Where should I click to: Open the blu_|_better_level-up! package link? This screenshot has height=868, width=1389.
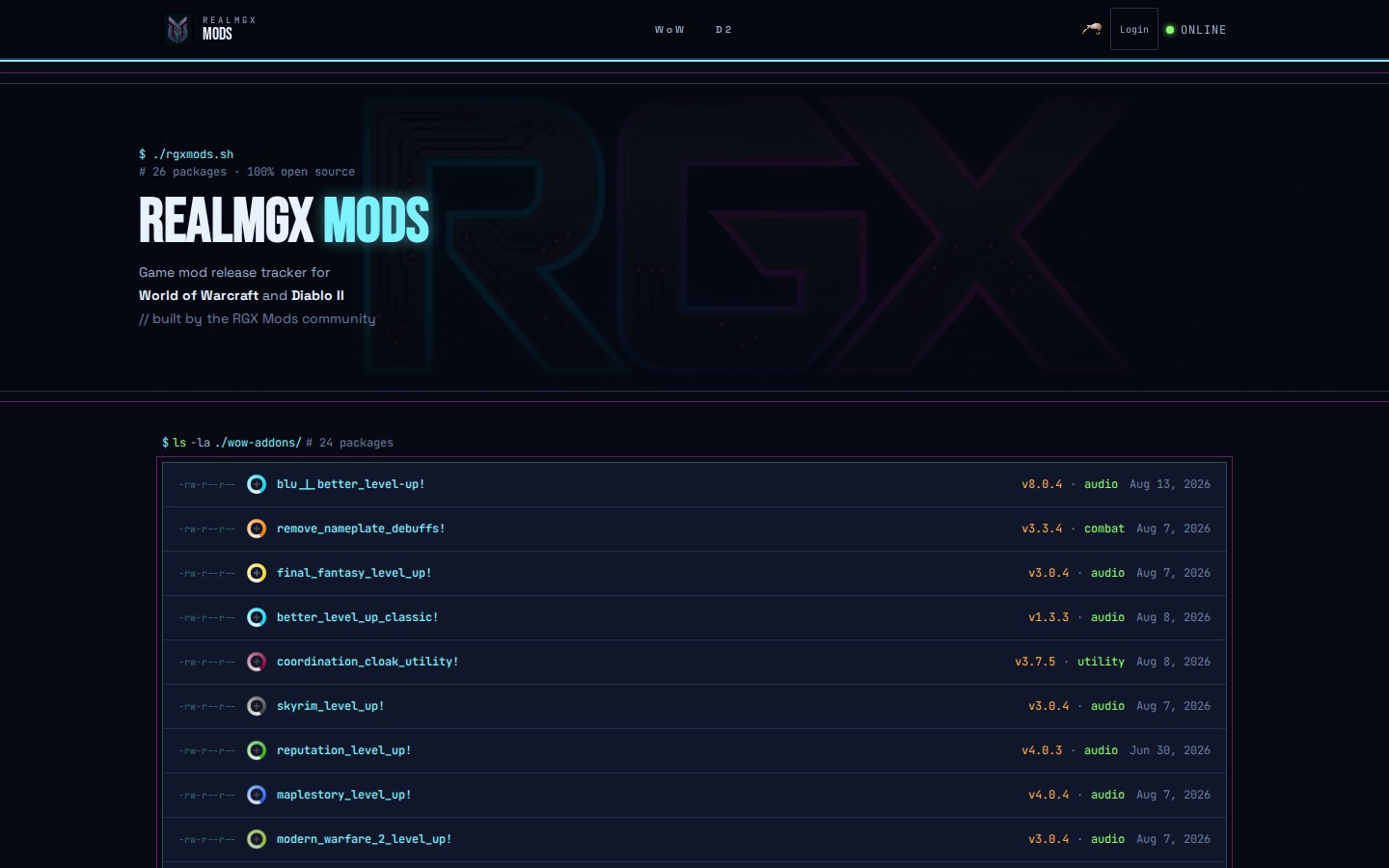tap(351, 484)
